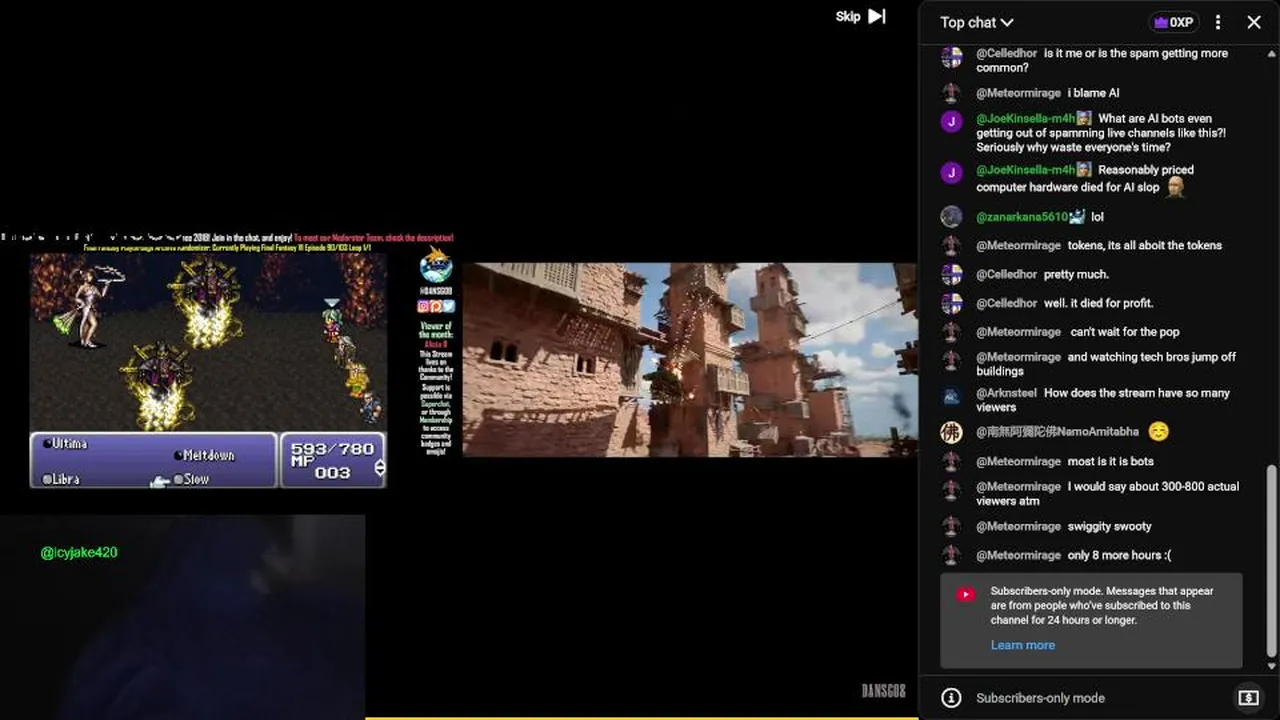Click @Meteormirage avatar beside 'swiggity swooty'
The image size is (1280, 720).
[952, 526]
